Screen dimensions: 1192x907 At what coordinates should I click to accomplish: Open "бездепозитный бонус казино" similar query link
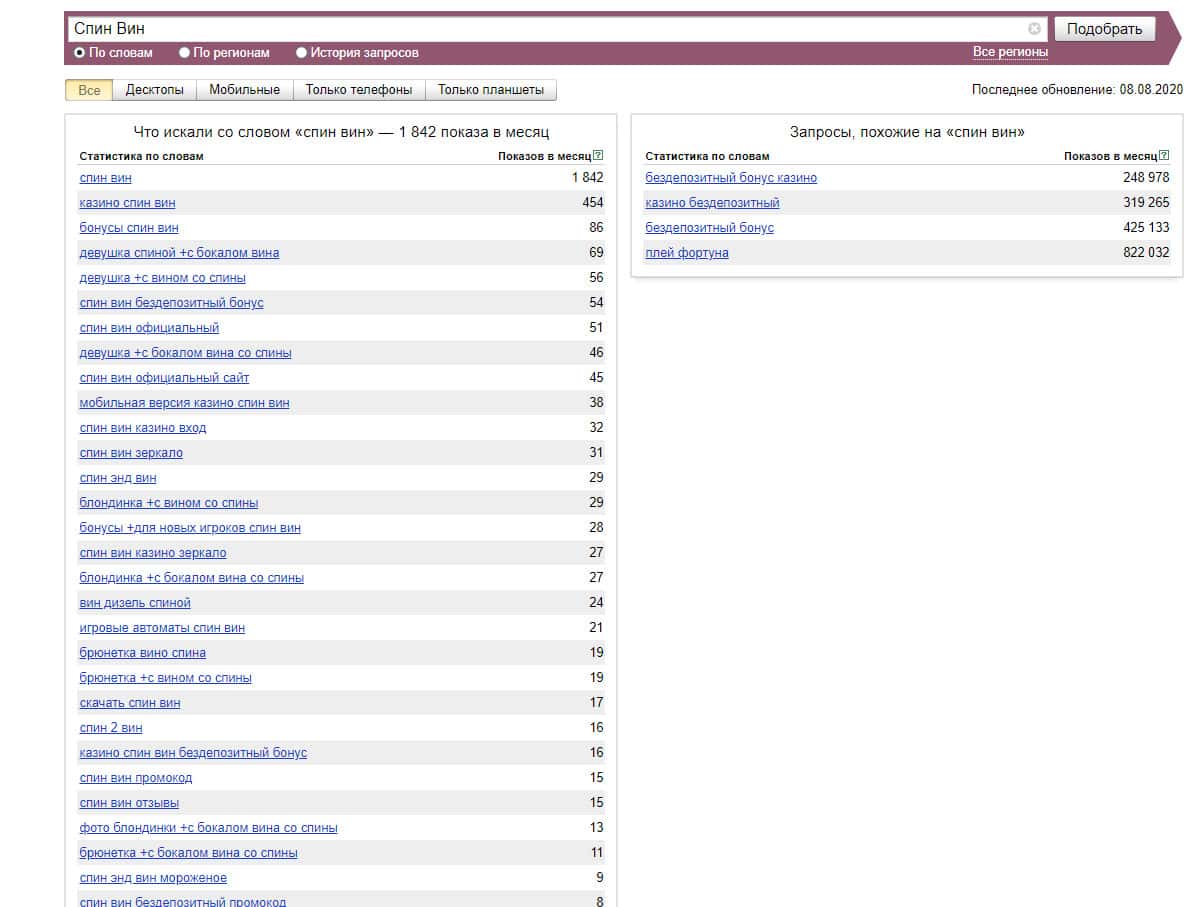tap(730, 178)
